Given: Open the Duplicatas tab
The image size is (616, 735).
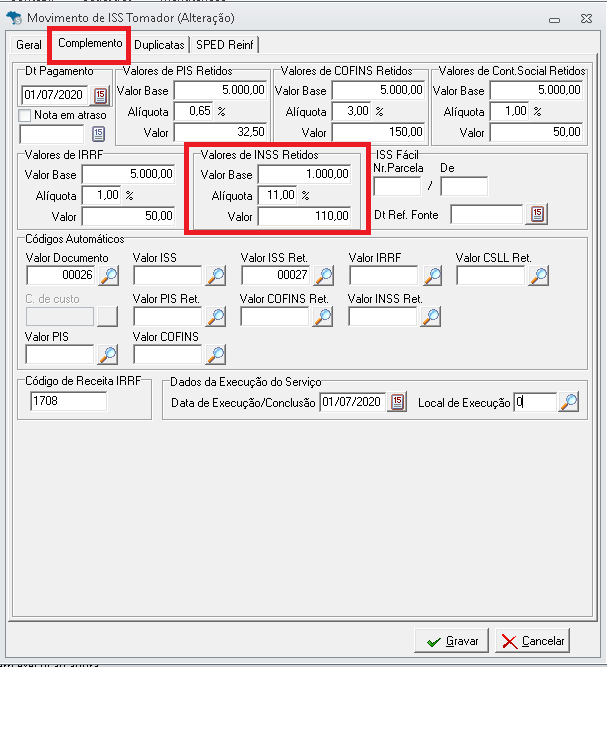Looking at the screenshot, I should point(159,45).
